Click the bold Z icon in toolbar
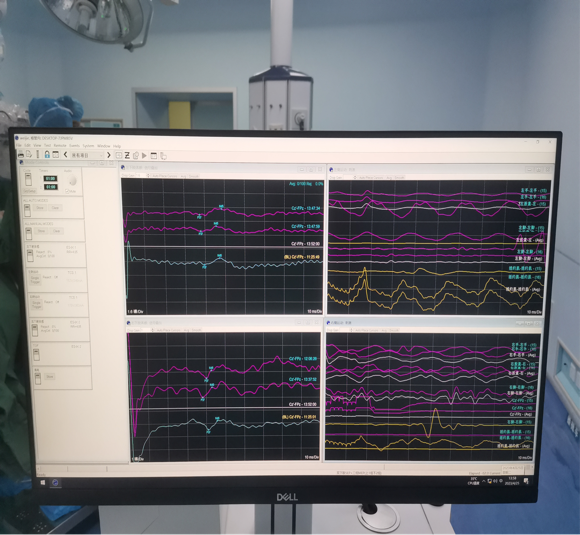580x535 pixels. pos(127,155)
